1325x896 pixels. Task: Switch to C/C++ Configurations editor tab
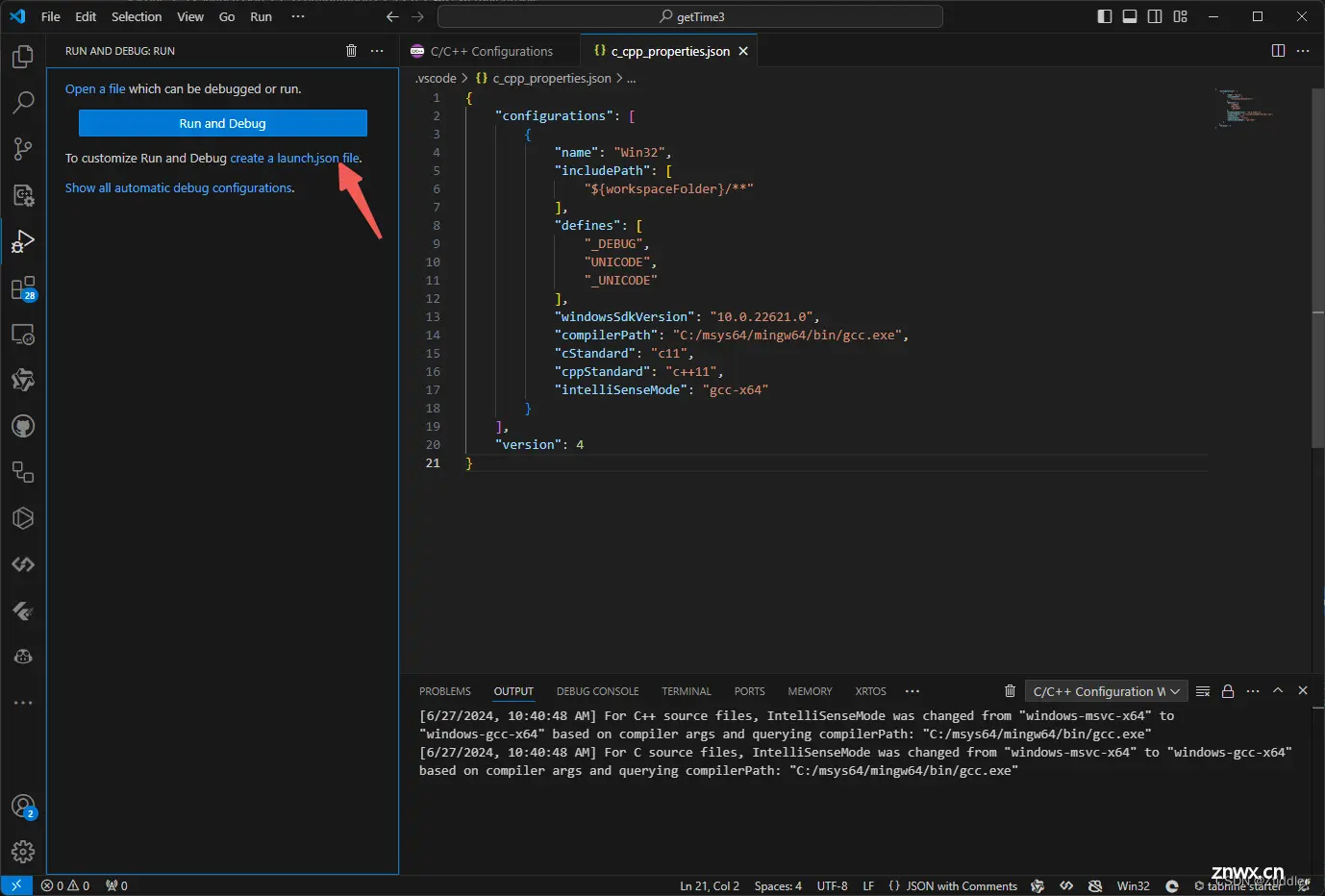491,51
